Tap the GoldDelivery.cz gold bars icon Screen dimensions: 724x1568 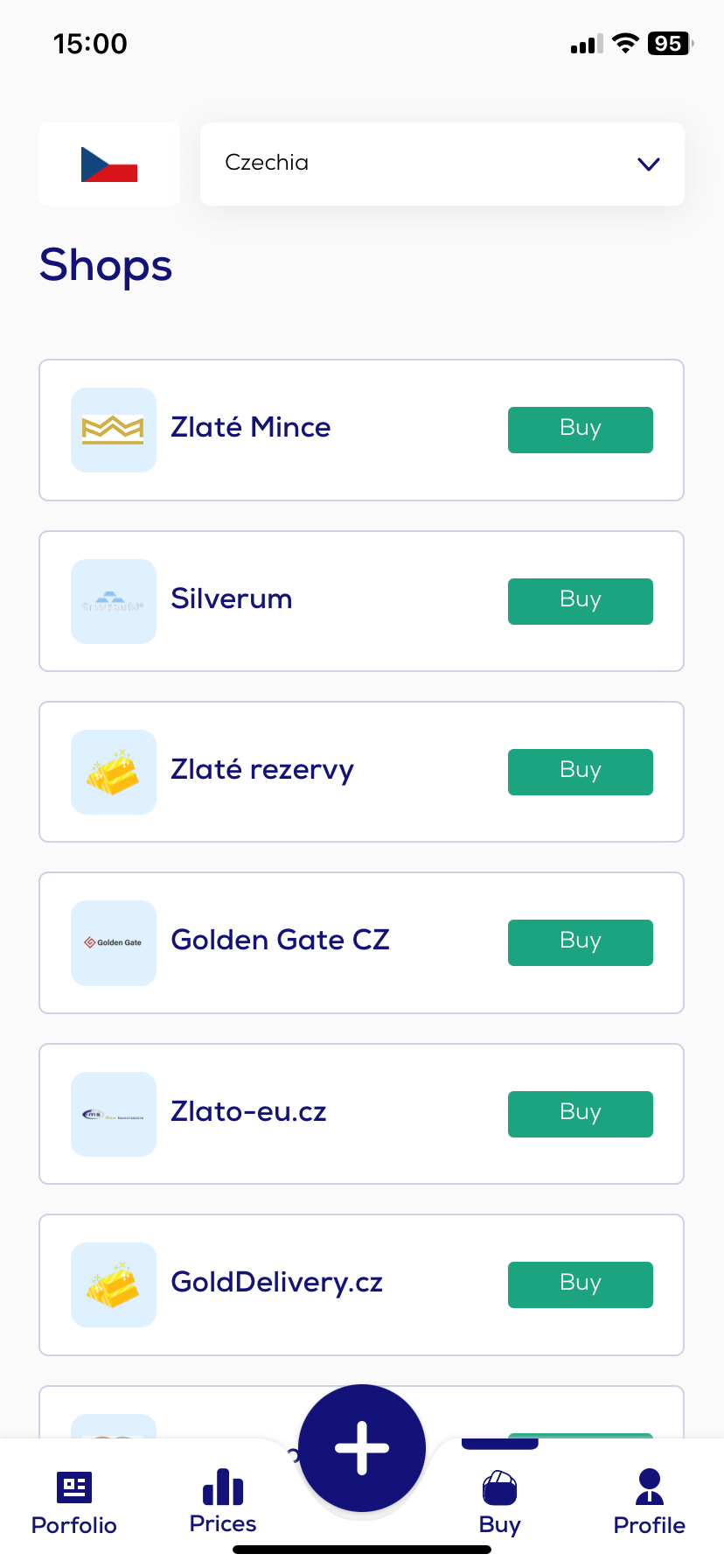pyautogui.click(x=113, y=1284)
